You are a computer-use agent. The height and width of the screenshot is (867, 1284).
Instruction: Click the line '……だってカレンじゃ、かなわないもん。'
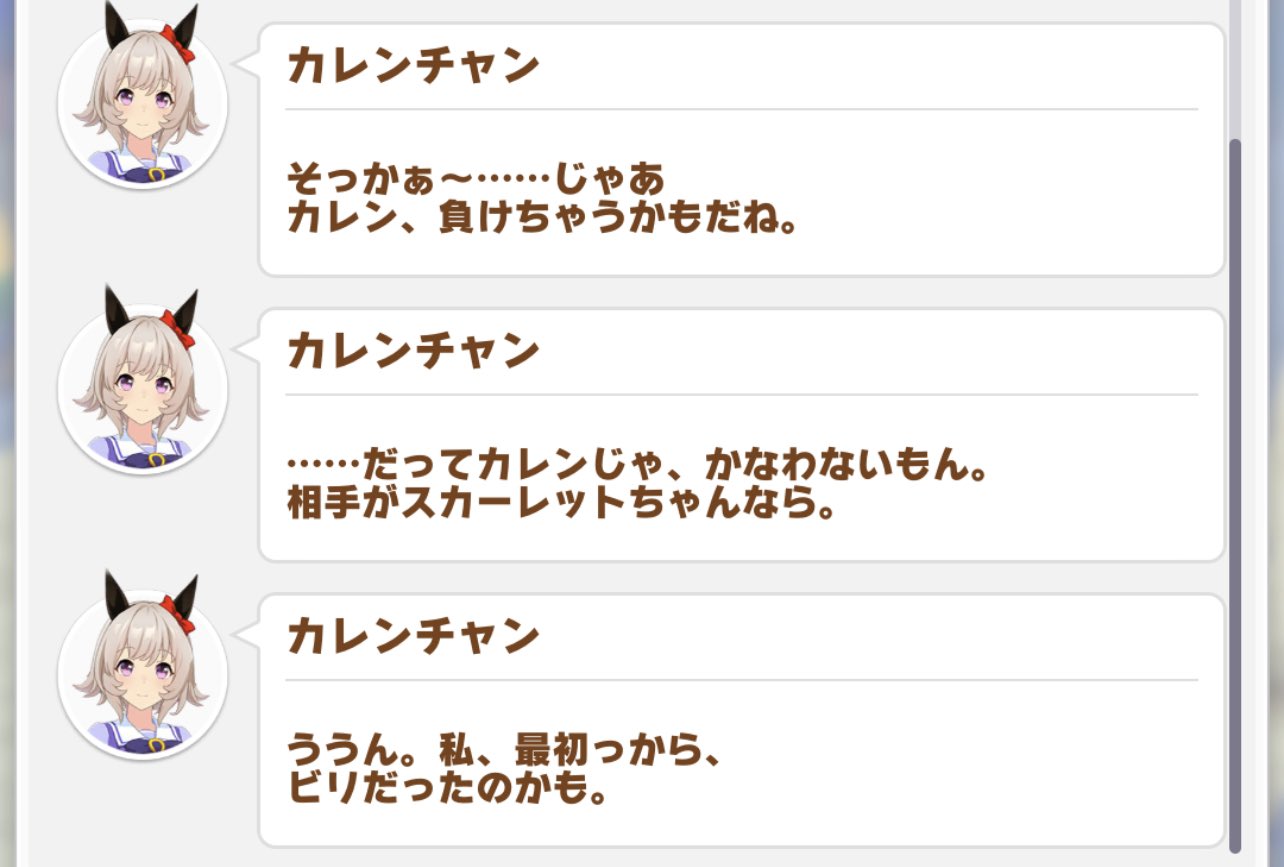coord(637,466)
